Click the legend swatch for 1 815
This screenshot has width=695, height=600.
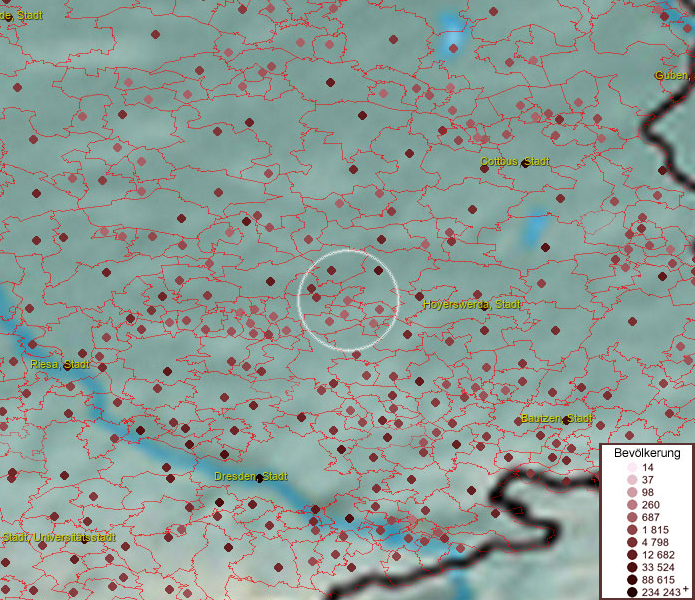632,530
